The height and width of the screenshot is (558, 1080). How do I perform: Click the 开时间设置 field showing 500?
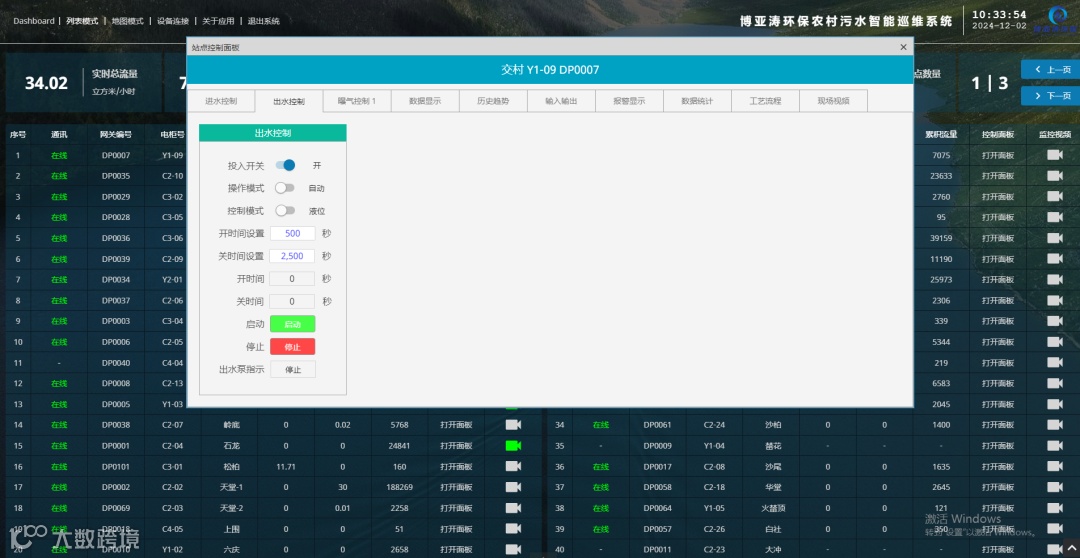[292, 234]
